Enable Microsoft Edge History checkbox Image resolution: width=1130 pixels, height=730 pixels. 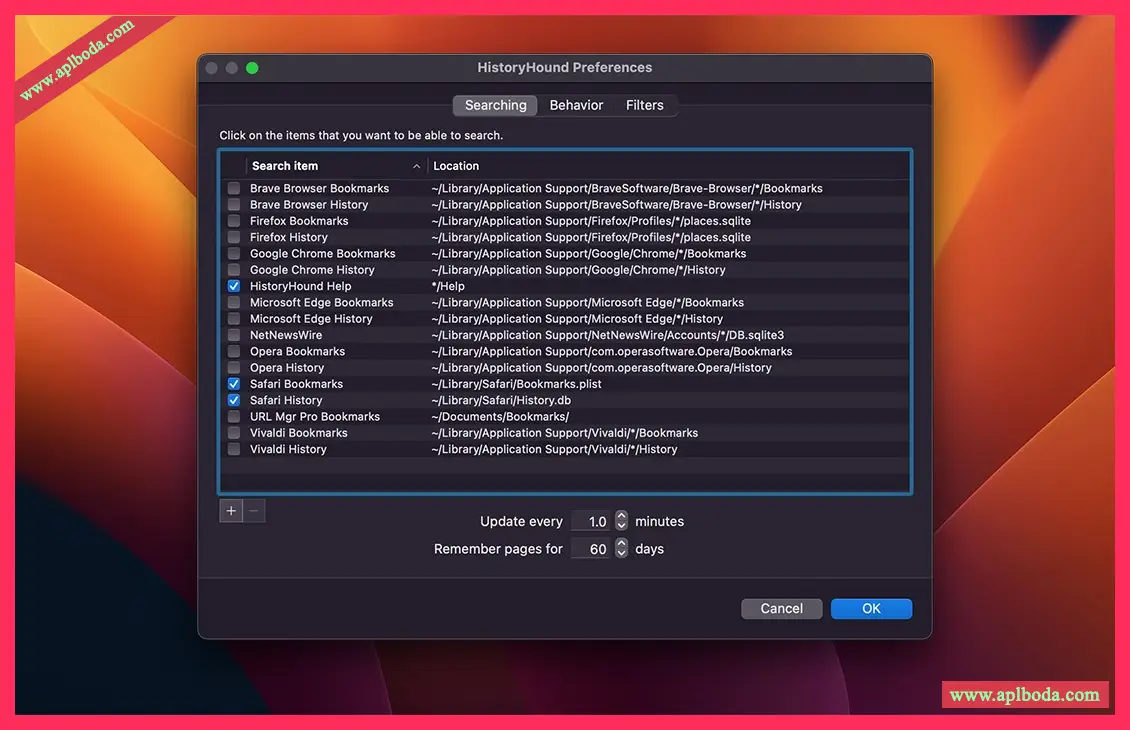[233, 319]
